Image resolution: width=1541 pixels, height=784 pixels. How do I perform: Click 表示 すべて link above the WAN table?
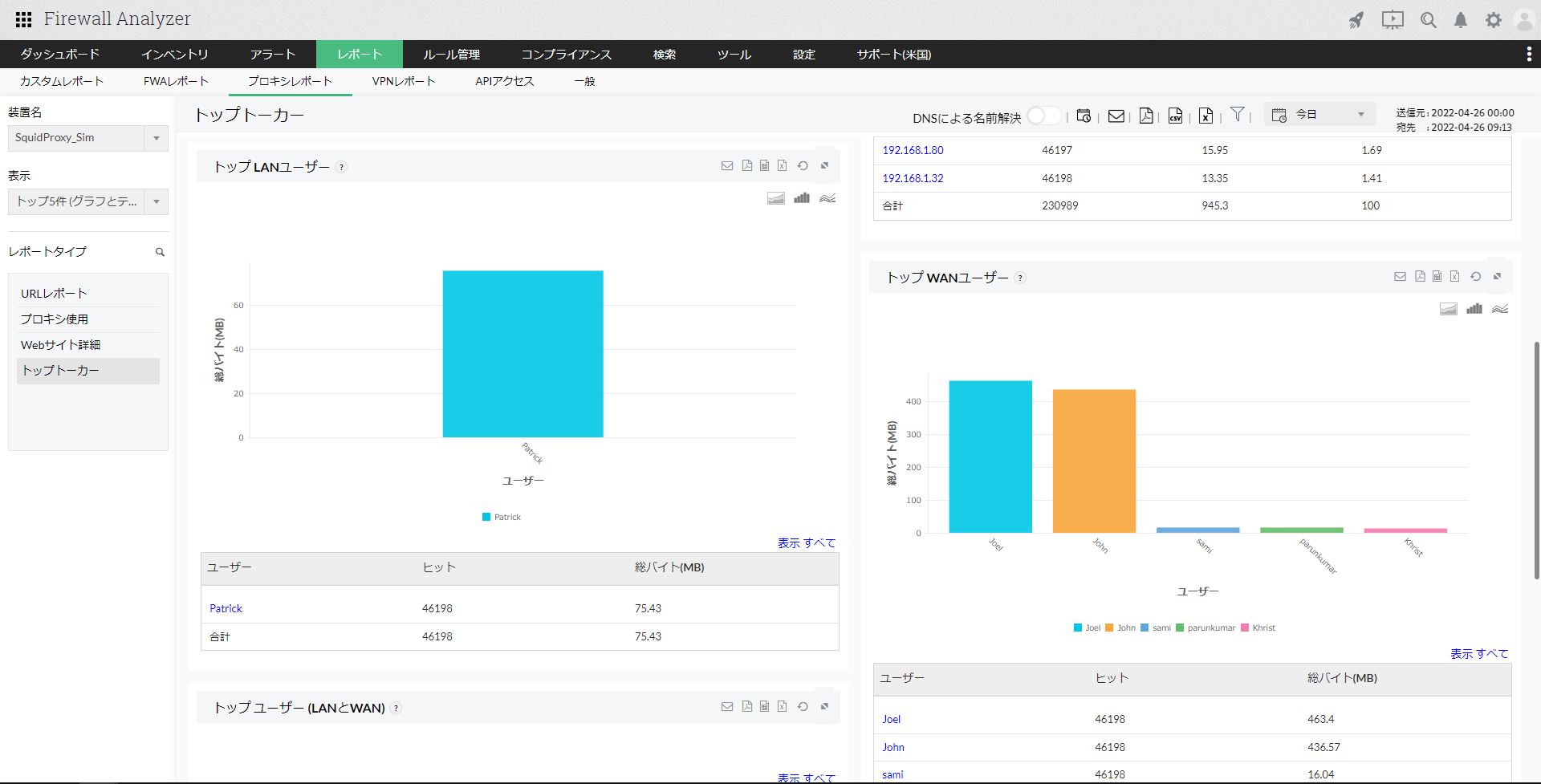click(x=1478, y=654)
